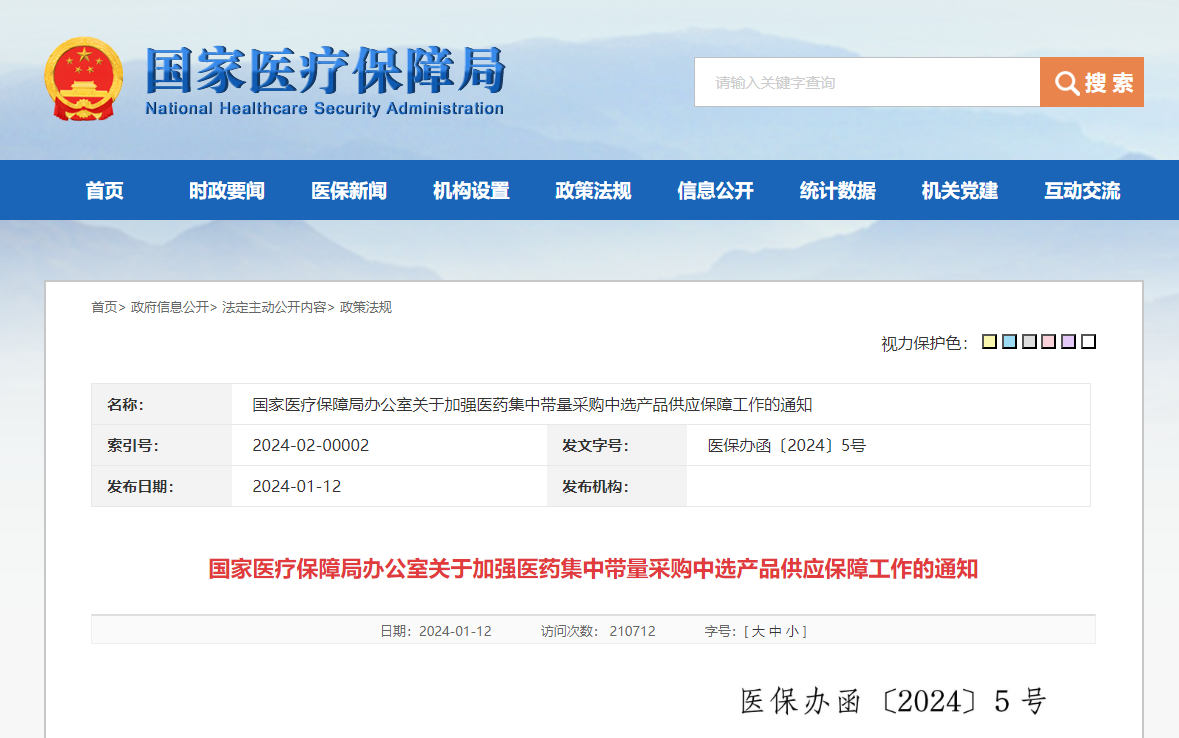Open the 政策法规 navigation menu item
Screen dimensions: 1179x738
pos(593,190)
